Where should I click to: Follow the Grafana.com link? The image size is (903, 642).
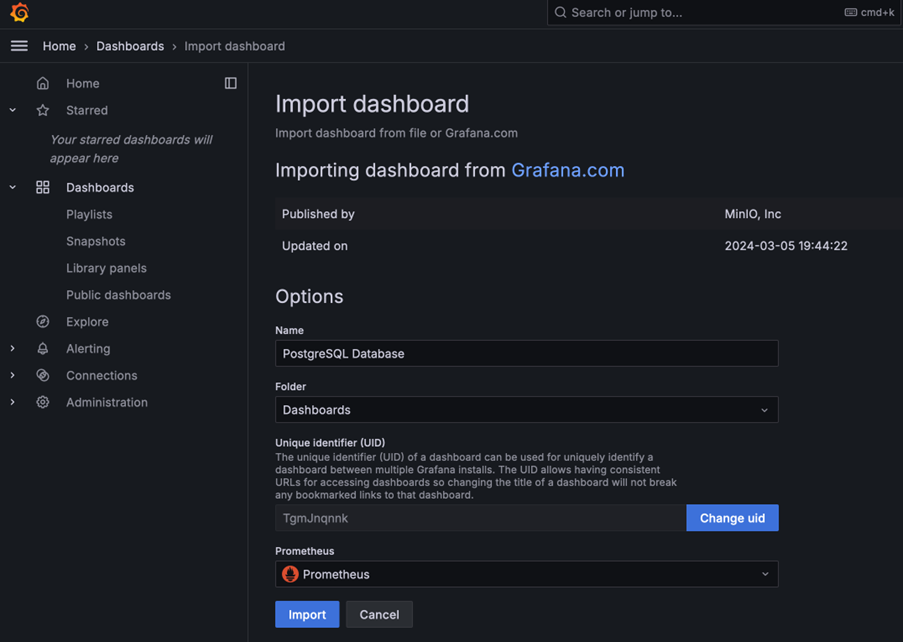pyautogui.click(x=567, y=170)
